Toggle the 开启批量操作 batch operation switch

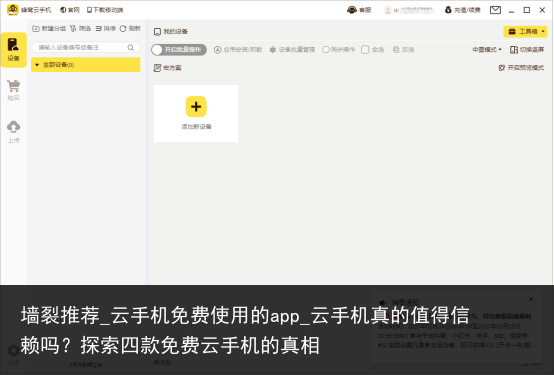click(179, 49)
